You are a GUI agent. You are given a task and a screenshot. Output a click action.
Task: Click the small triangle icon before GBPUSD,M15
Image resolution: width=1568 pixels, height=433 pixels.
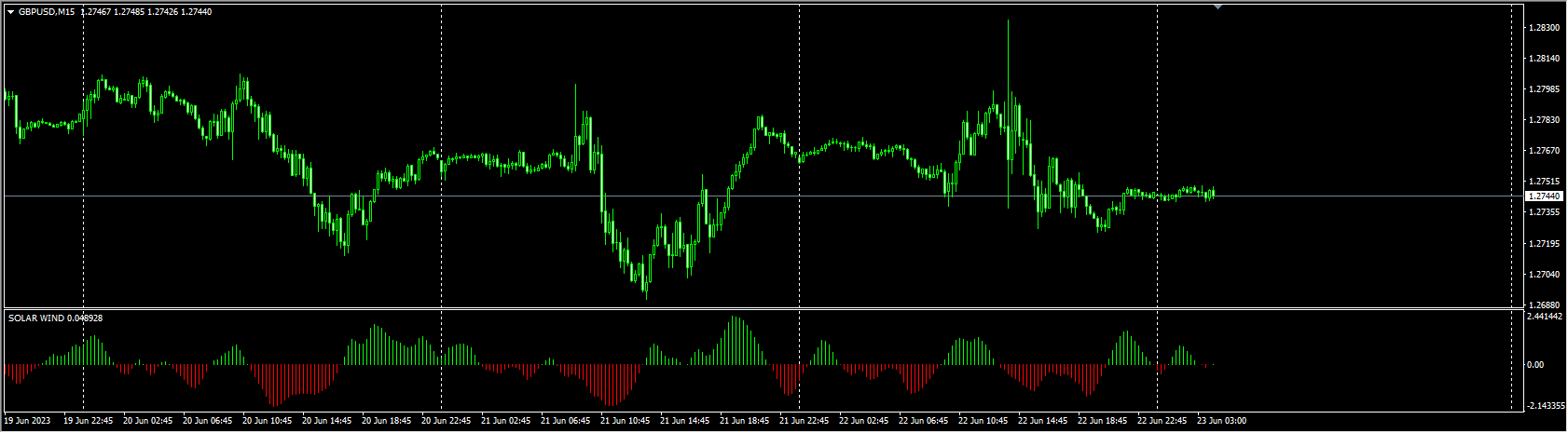coord(10,12)
